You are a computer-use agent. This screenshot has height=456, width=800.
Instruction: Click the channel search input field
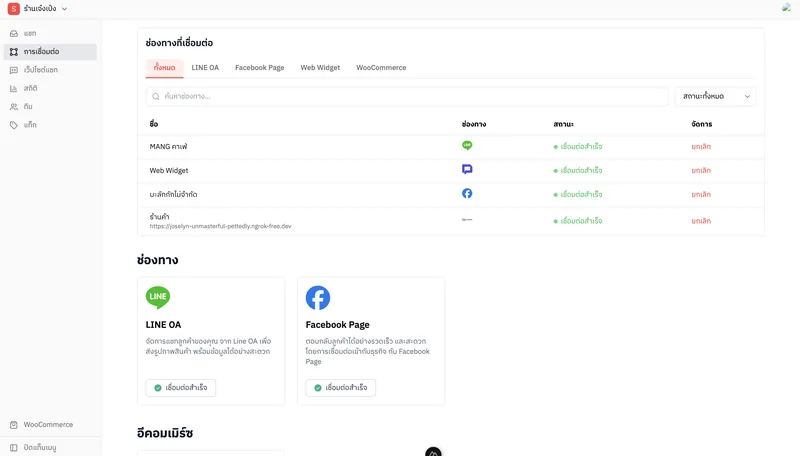[407, 96]
